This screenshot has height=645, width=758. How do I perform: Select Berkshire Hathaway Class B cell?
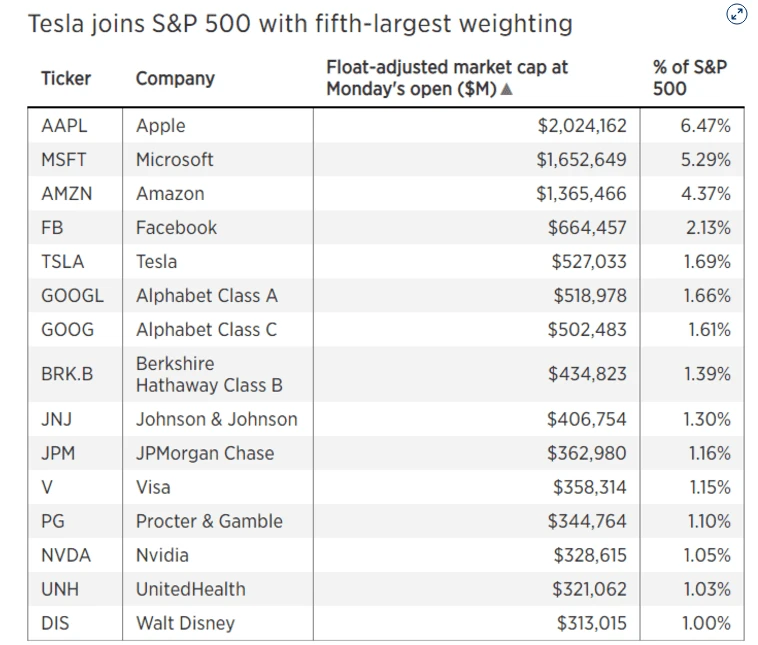coord(209,374)
